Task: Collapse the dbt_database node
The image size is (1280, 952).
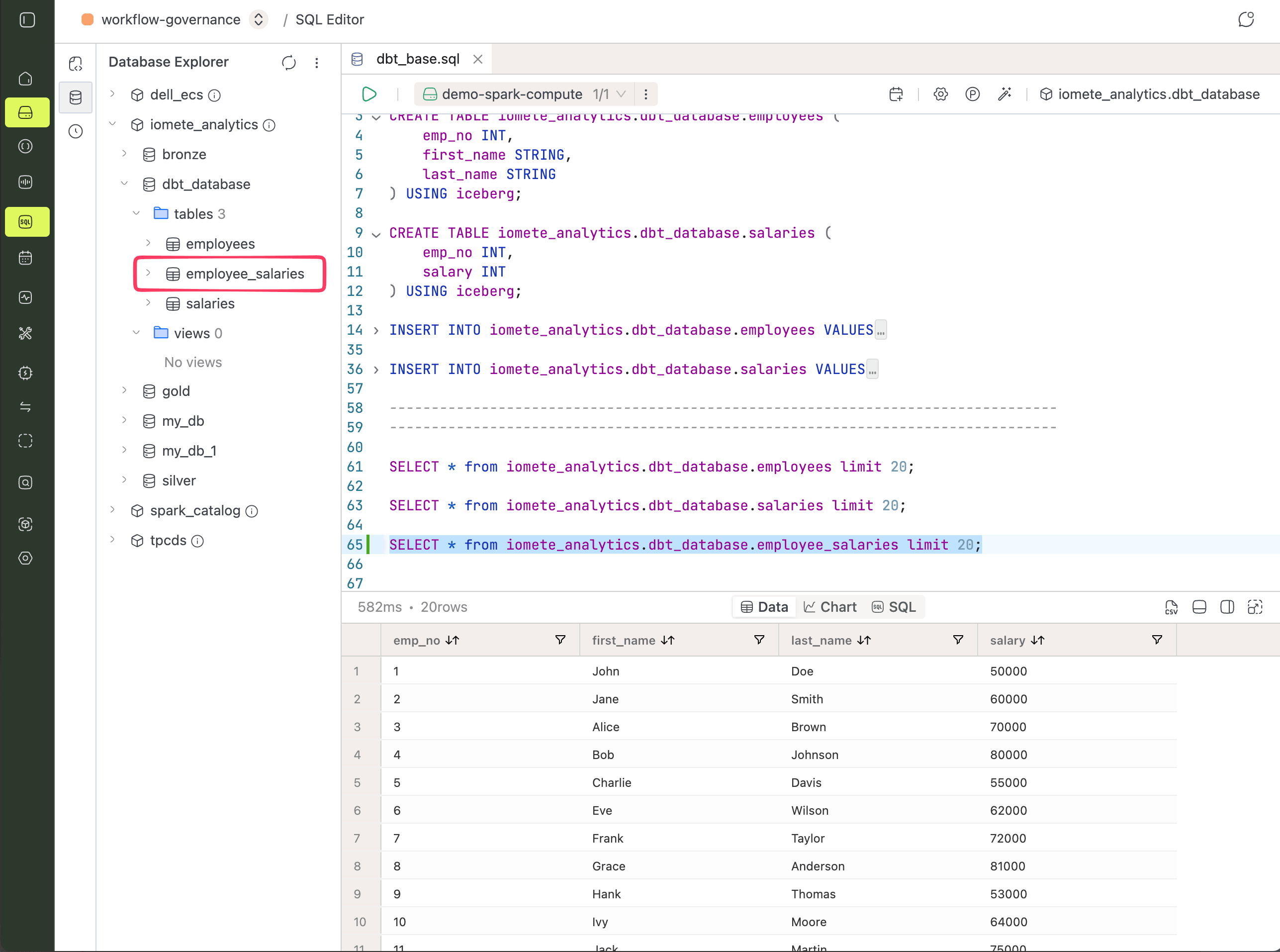Action: pos(124,184)
